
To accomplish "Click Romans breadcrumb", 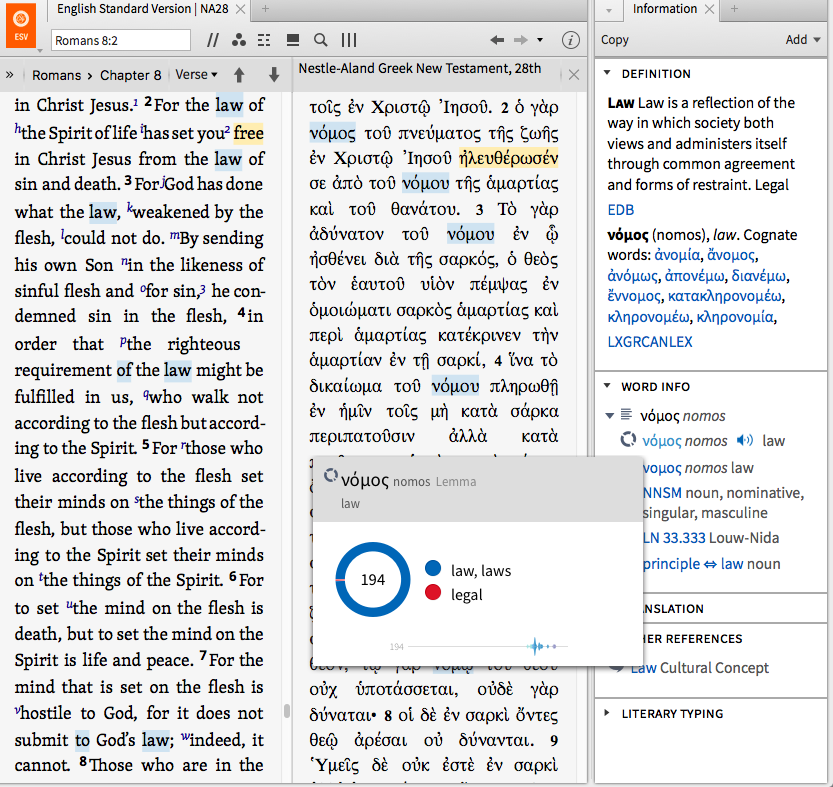I will [x=56, y=75].
